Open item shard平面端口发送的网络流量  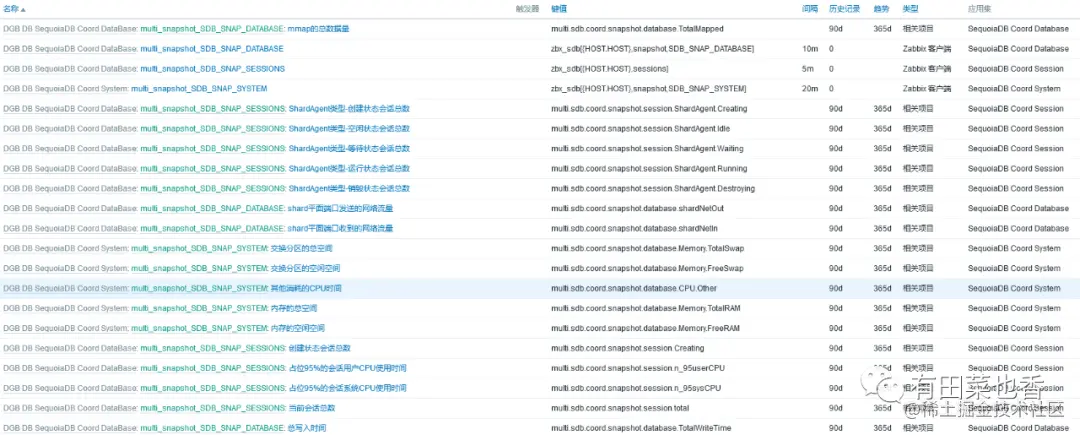340,209
